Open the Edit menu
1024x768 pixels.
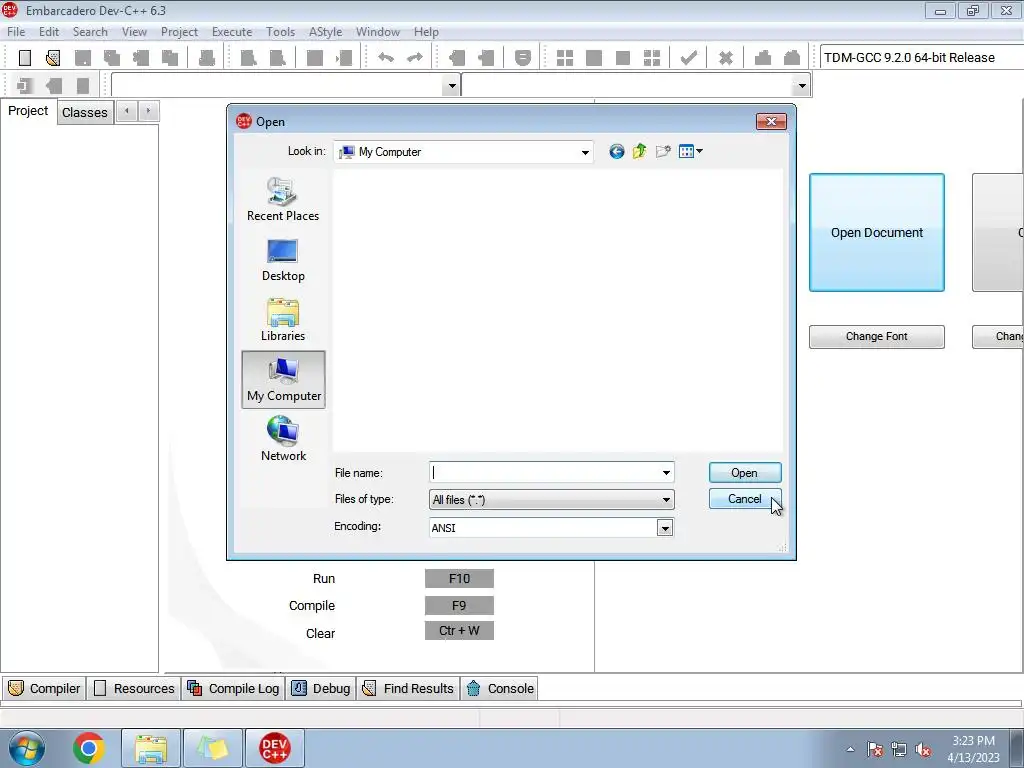coord(49,32)
